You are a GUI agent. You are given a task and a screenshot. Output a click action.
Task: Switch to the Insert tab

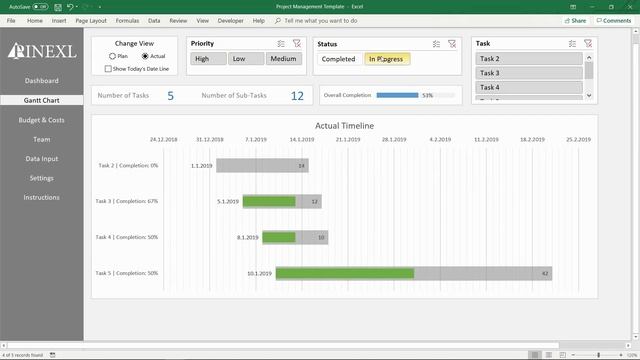[x=59, y=20]
